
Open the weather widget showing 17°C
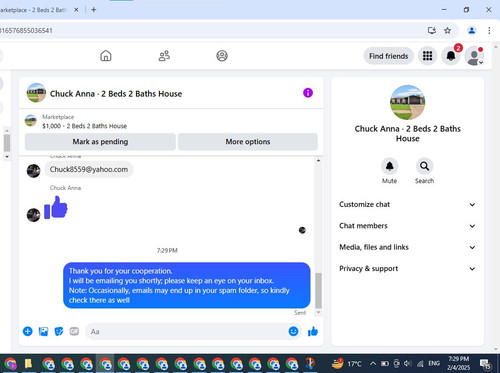[x=346, y=363]
